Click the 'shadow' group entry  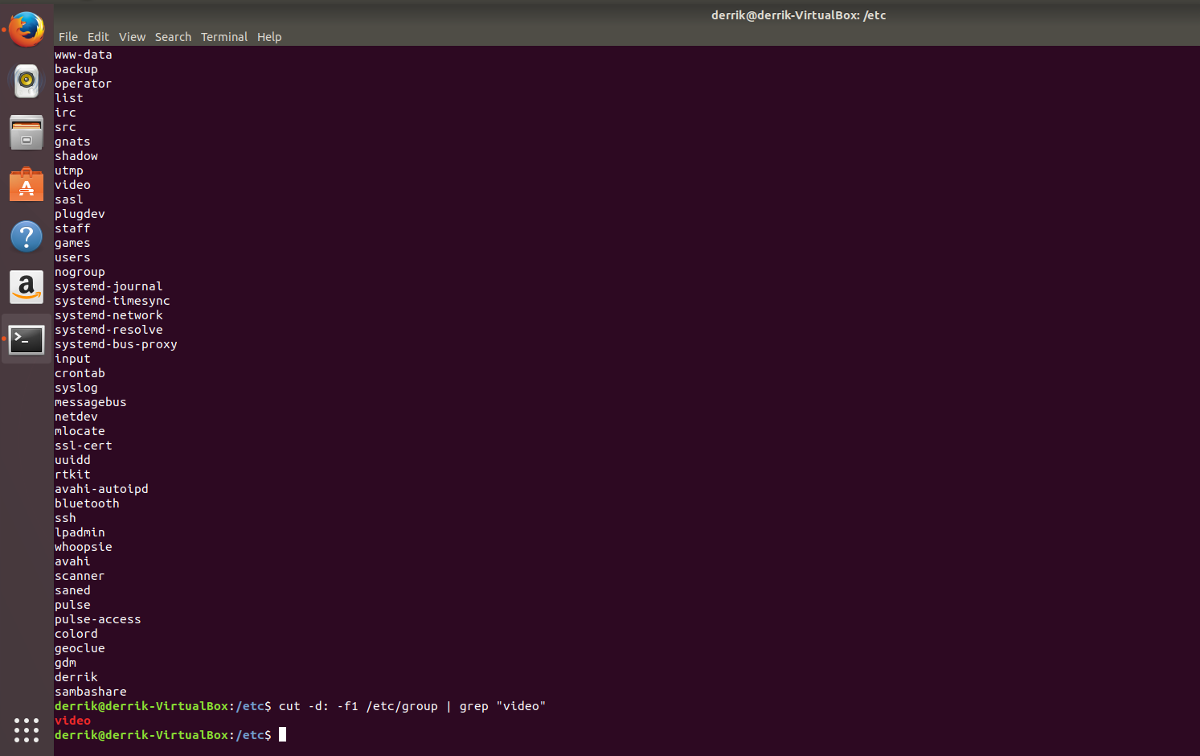pyautogui.click(x=76, y=156)
